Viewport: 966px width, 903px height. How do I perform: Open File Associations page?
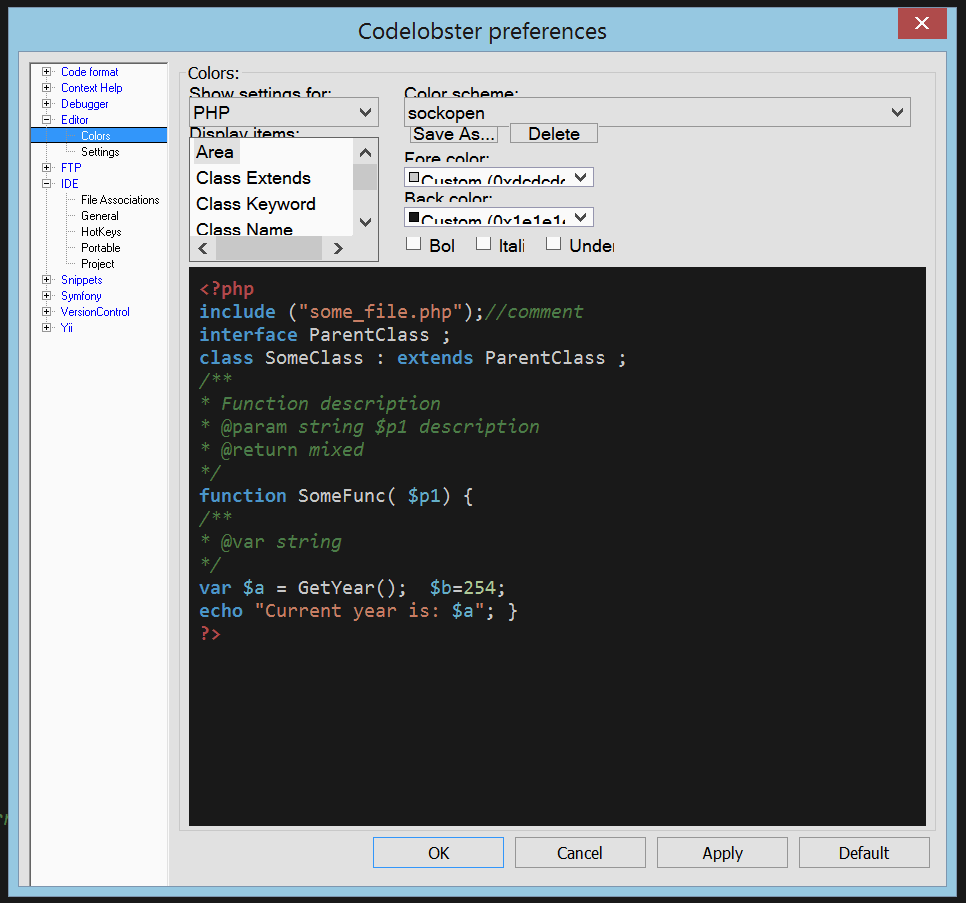(x=120, y=200)
